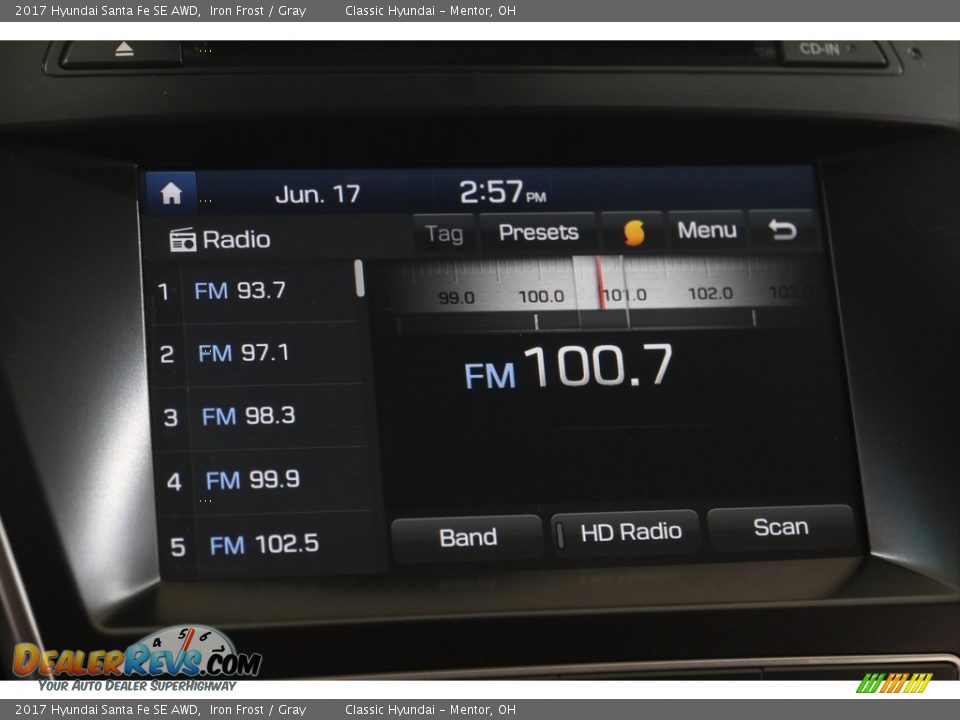Select preset 5 FM 102.5
960x720 pixels.
pos(270,545)
